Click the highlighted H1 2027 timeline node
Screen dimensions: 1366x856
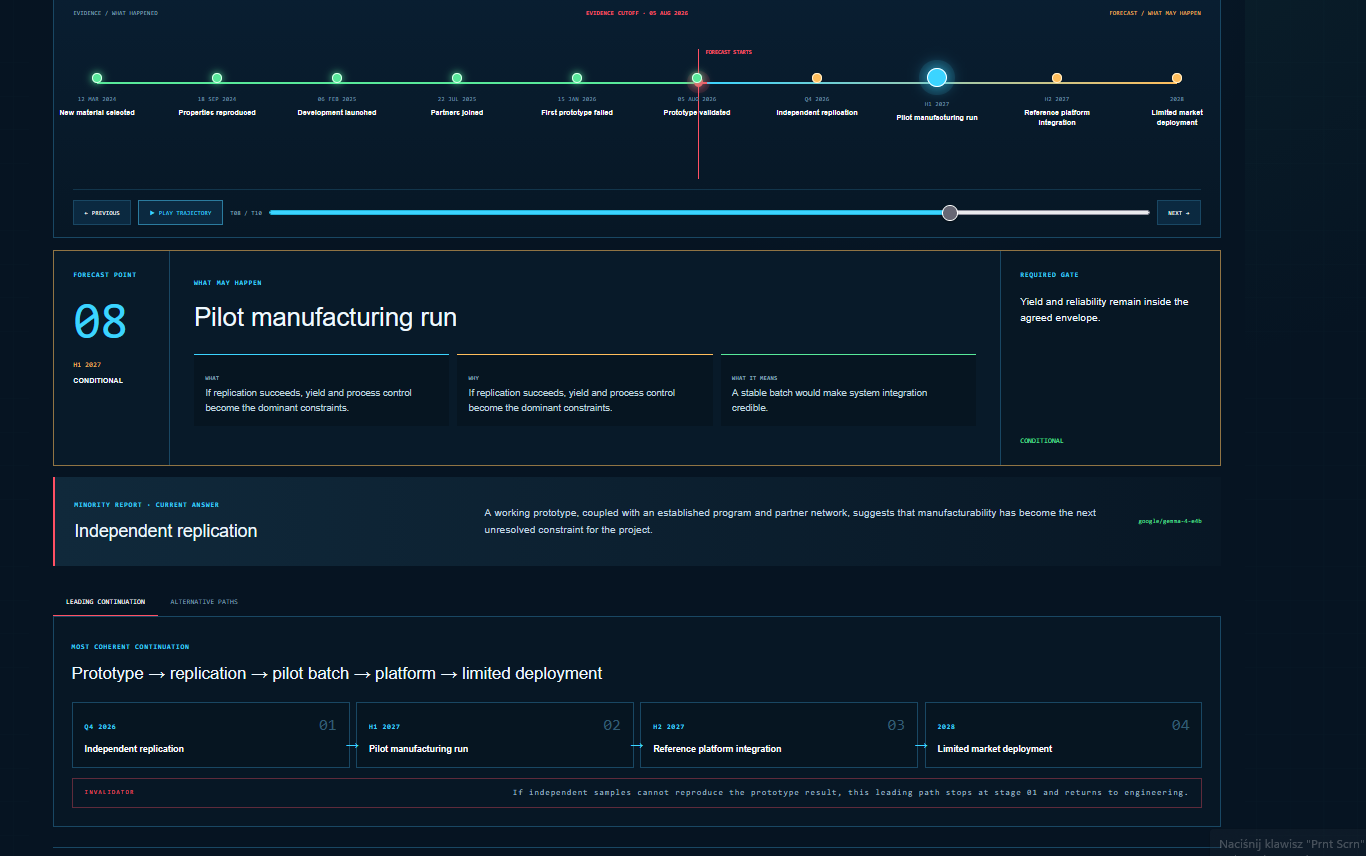tap(937, 77)
